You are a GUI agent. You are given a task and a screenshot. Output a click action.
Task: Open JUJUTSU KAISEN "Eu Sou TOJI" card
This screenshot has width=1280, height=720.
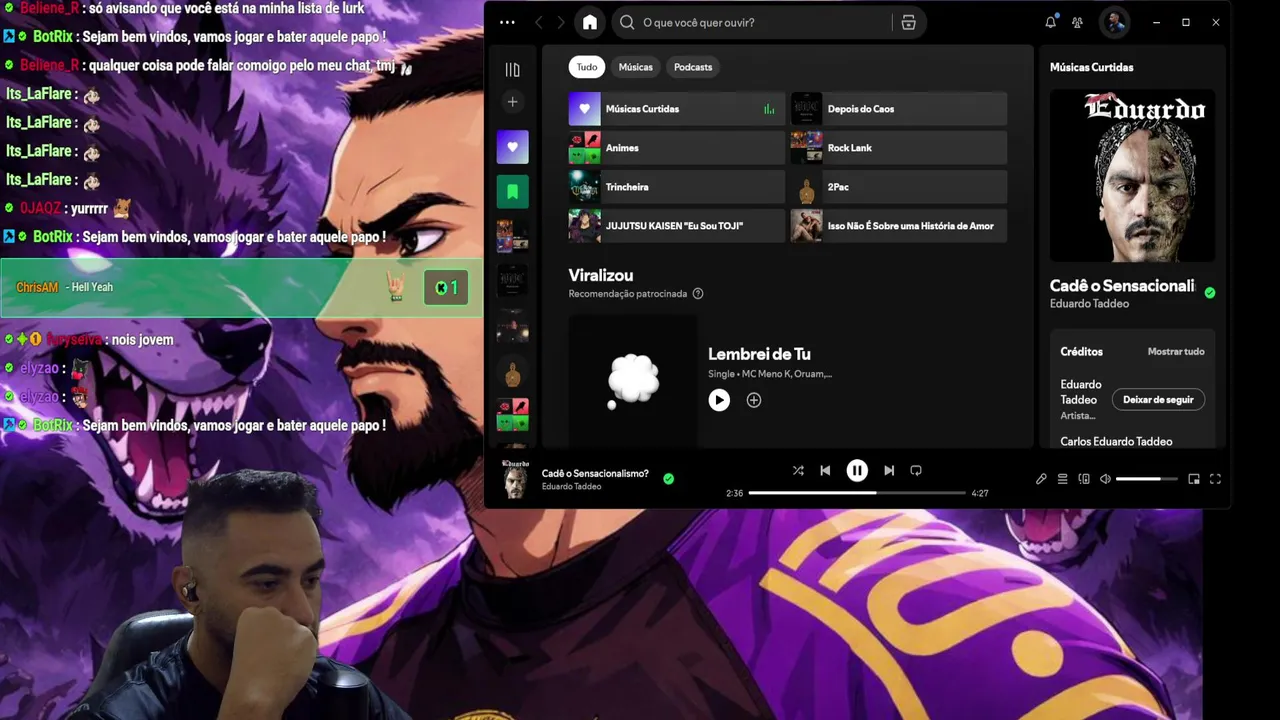click(677, 226)
